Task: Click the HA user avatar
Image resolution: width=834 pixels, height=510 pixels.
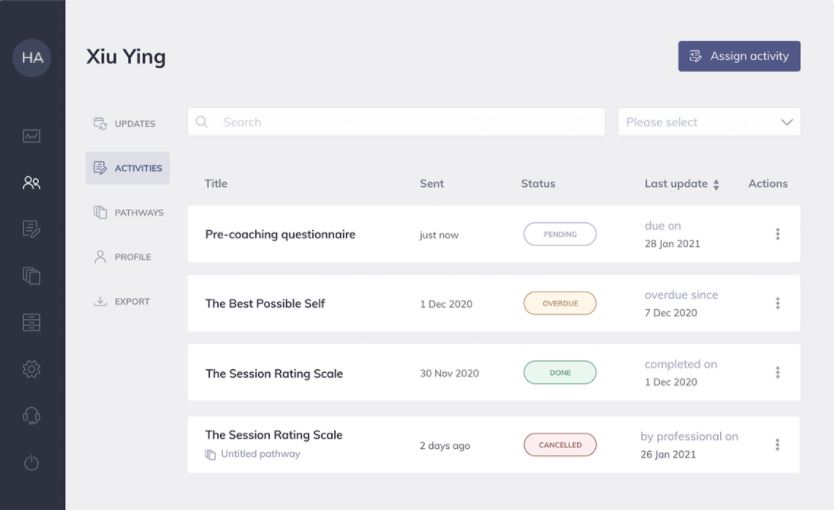Action: tap(32, 57)
